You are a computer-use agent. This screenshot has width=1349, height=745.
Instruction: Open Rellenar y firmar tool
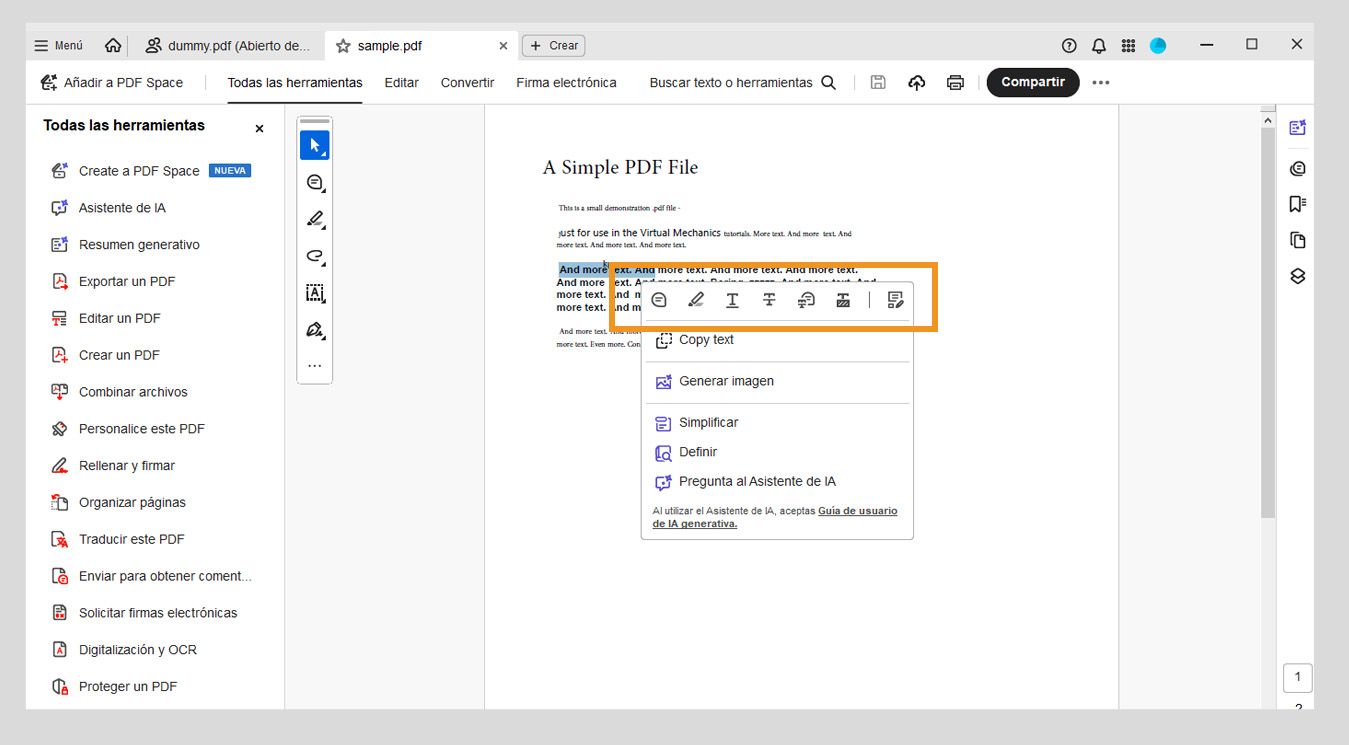[112, 466]
